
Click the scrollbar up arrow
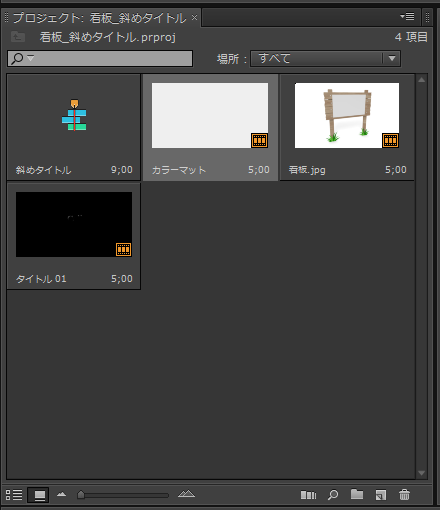coord(422,80)
